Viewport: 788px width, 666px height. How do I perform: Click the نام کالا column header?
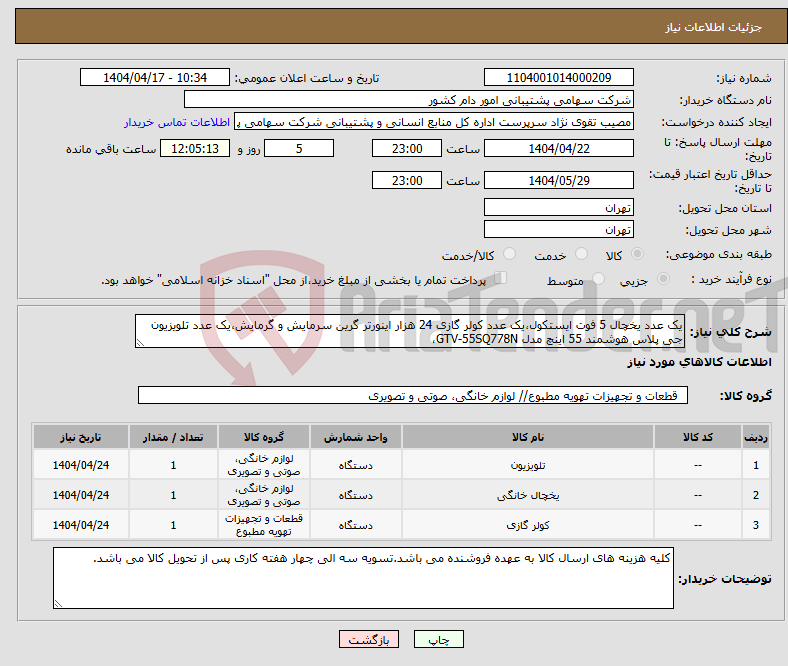tap(528, 437)
